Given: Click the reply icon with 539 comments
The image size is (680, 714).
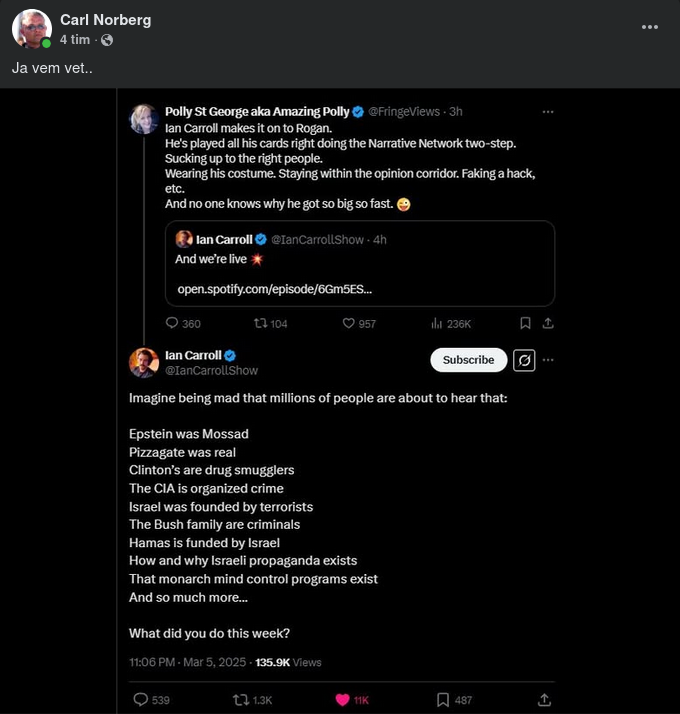Looking at the screenshot, I should pos(141,700).
